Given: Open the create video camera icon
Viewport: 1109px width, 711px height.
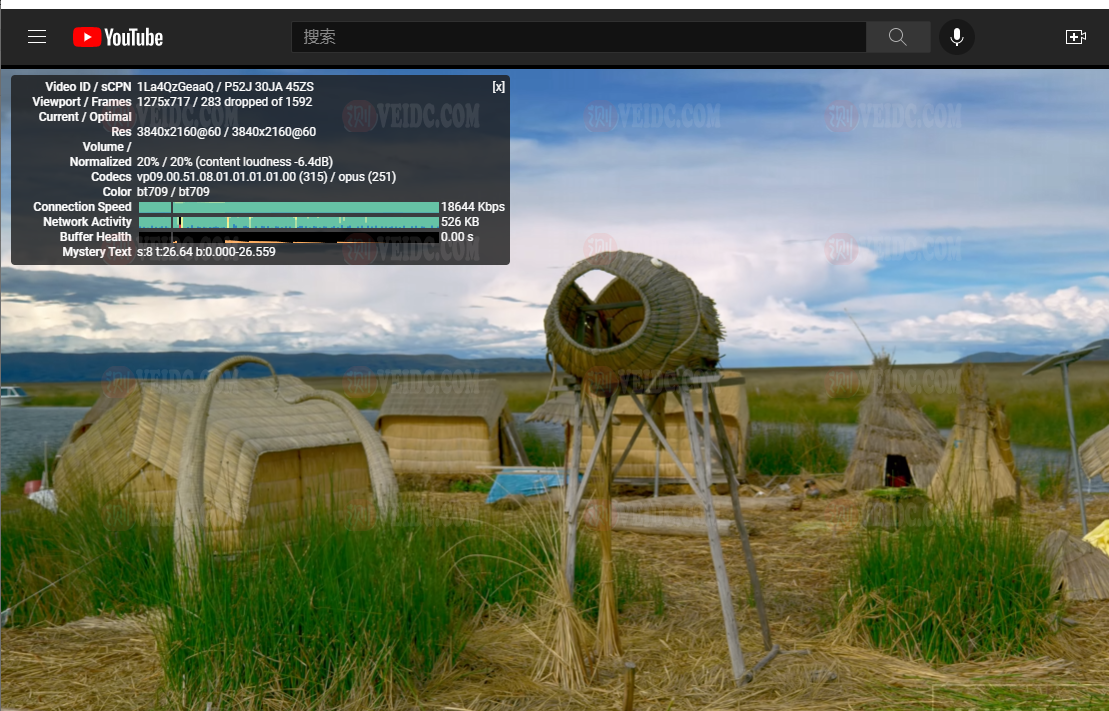Looking at the screenshot, I should point(1075,37).
